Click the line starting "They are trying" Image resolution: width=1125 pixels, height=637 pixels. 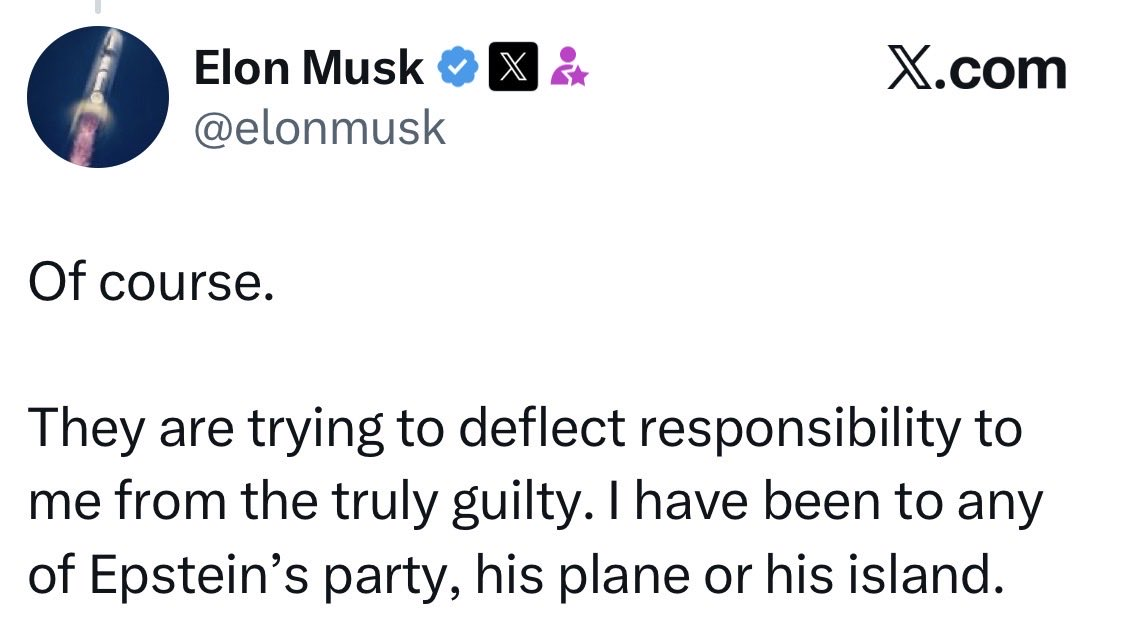[524, 430]
